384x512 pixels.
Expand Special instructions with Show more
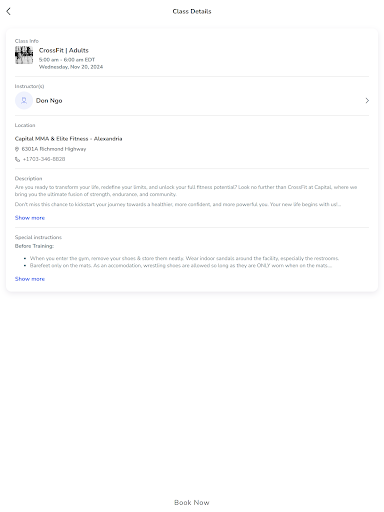pos(30,279)
